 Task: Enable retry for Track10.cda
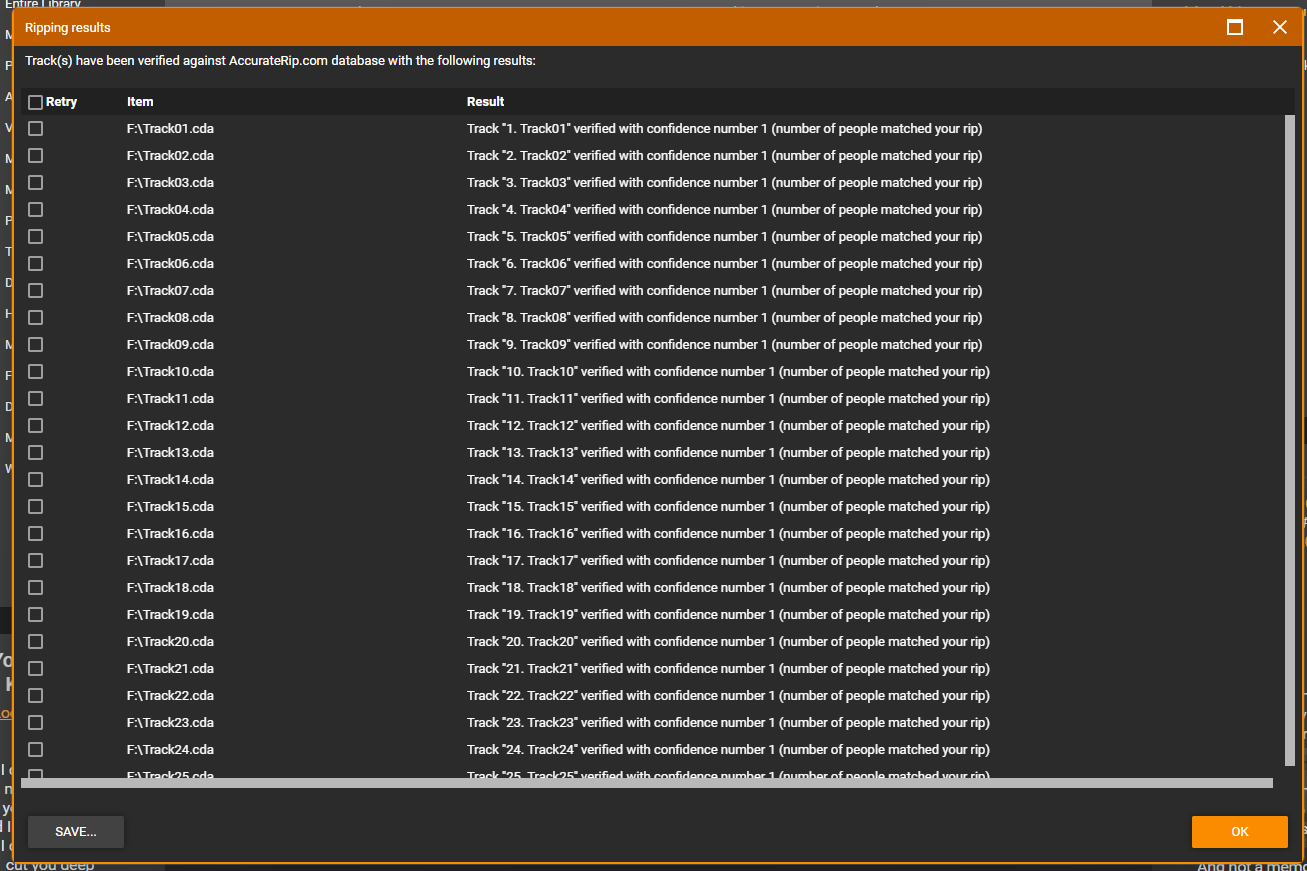coord(35,372)
